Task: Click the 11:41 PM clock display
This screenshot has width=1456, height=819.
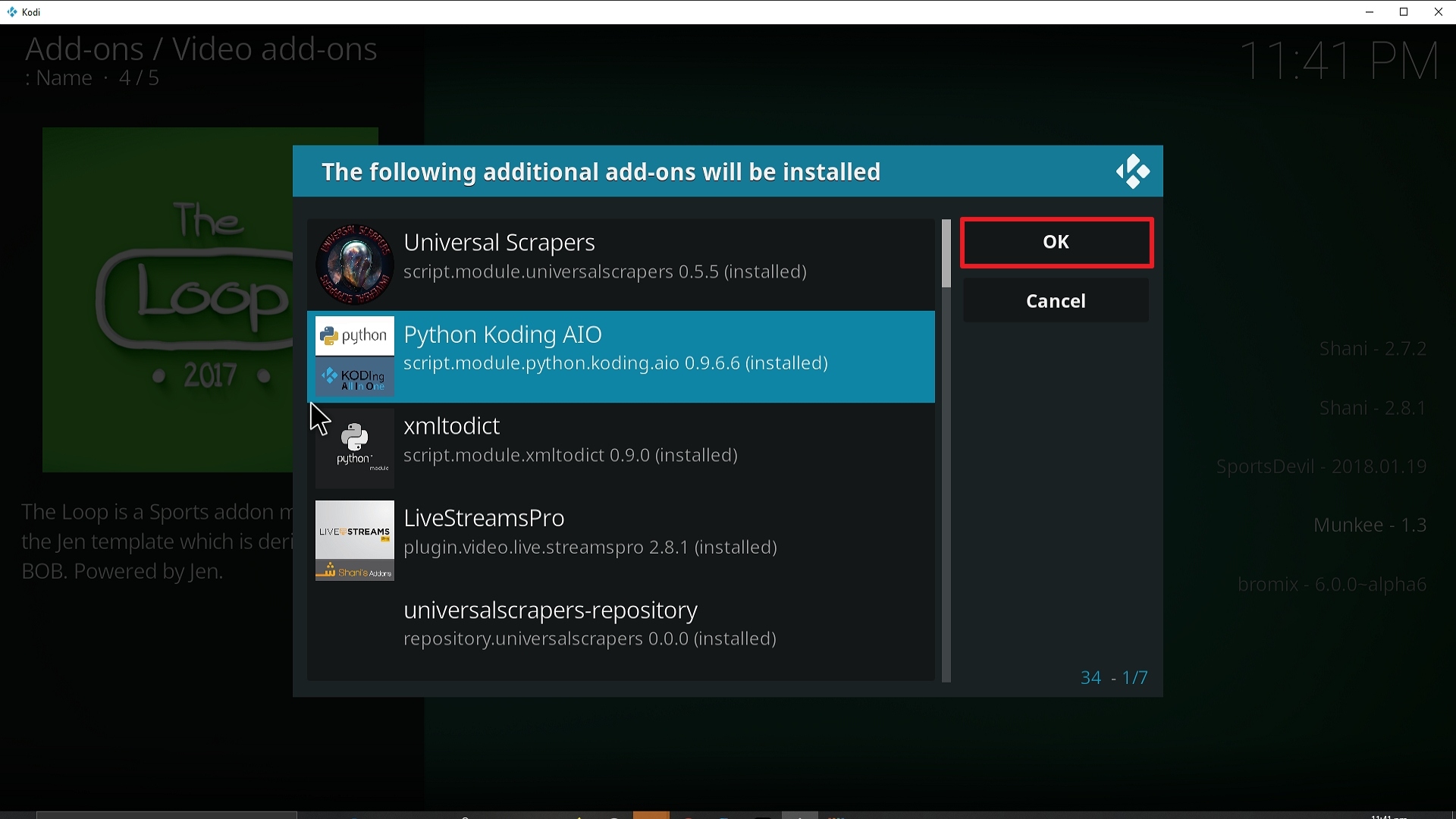Action: click(x=1340, y=61)
